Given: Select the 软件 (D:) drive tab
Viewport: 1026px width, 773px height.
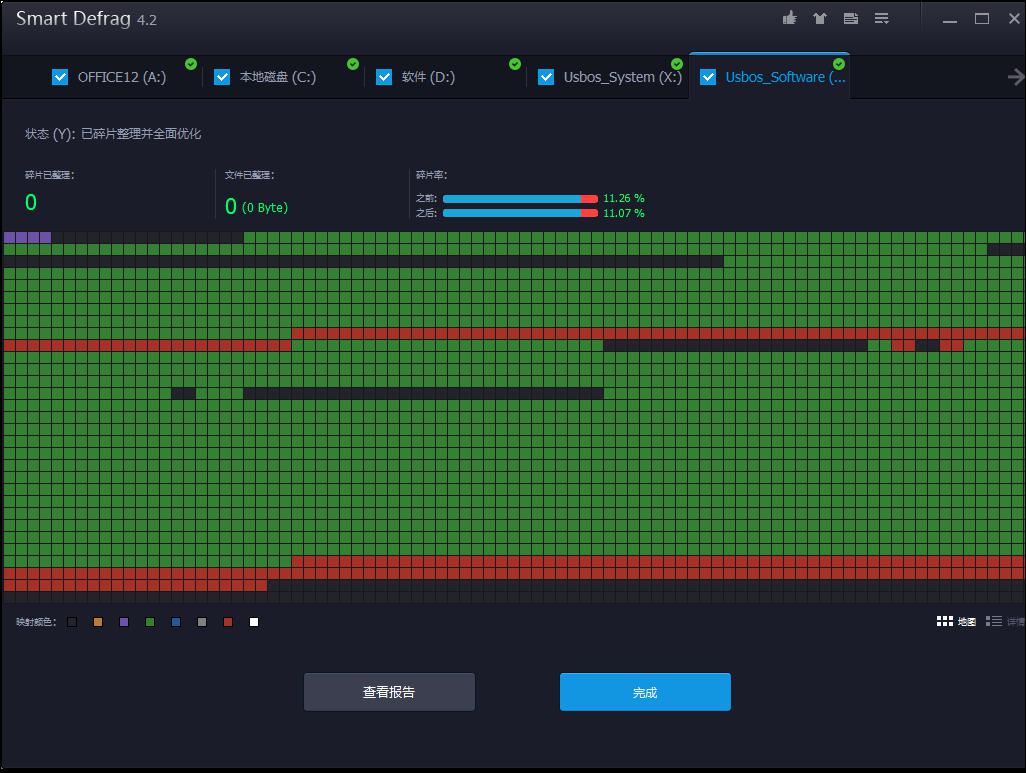Looking at the screenshot, I should click(428, 77).
